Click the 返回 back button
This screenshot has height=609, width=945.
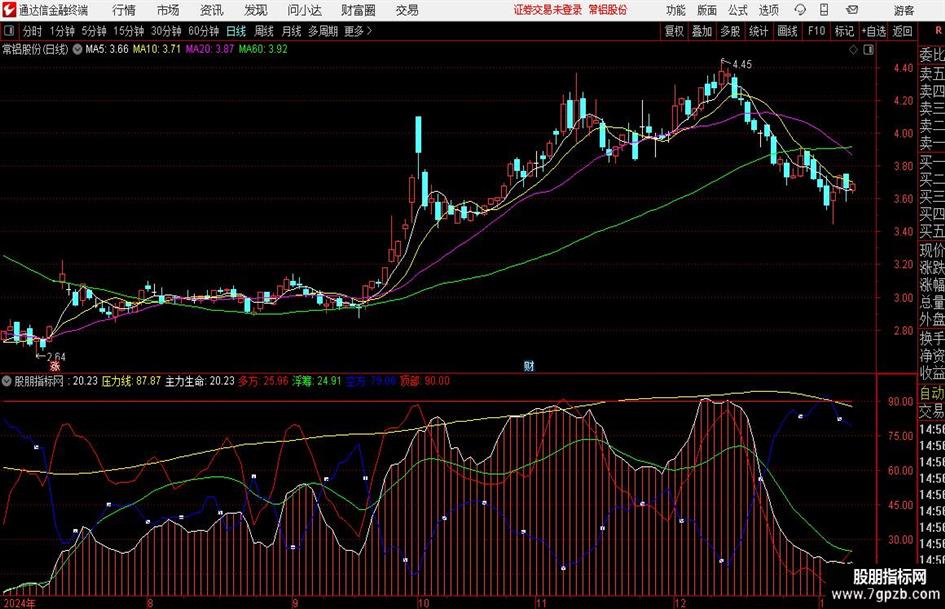pyautogui.click(x=902, y=31)
